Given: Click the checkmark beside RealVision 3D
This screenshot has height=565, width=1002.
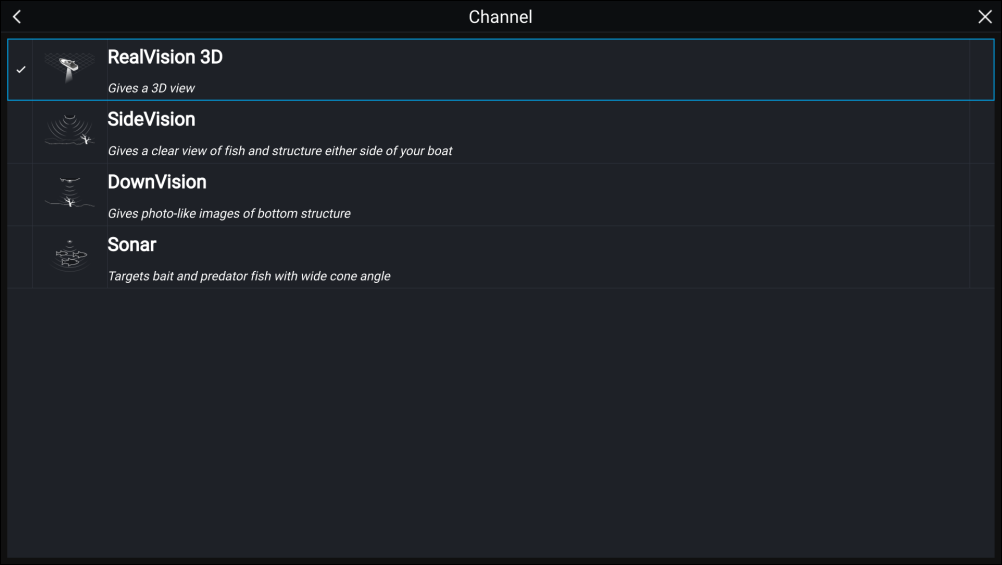Looking at the screenshot, I should pos(21,70).
